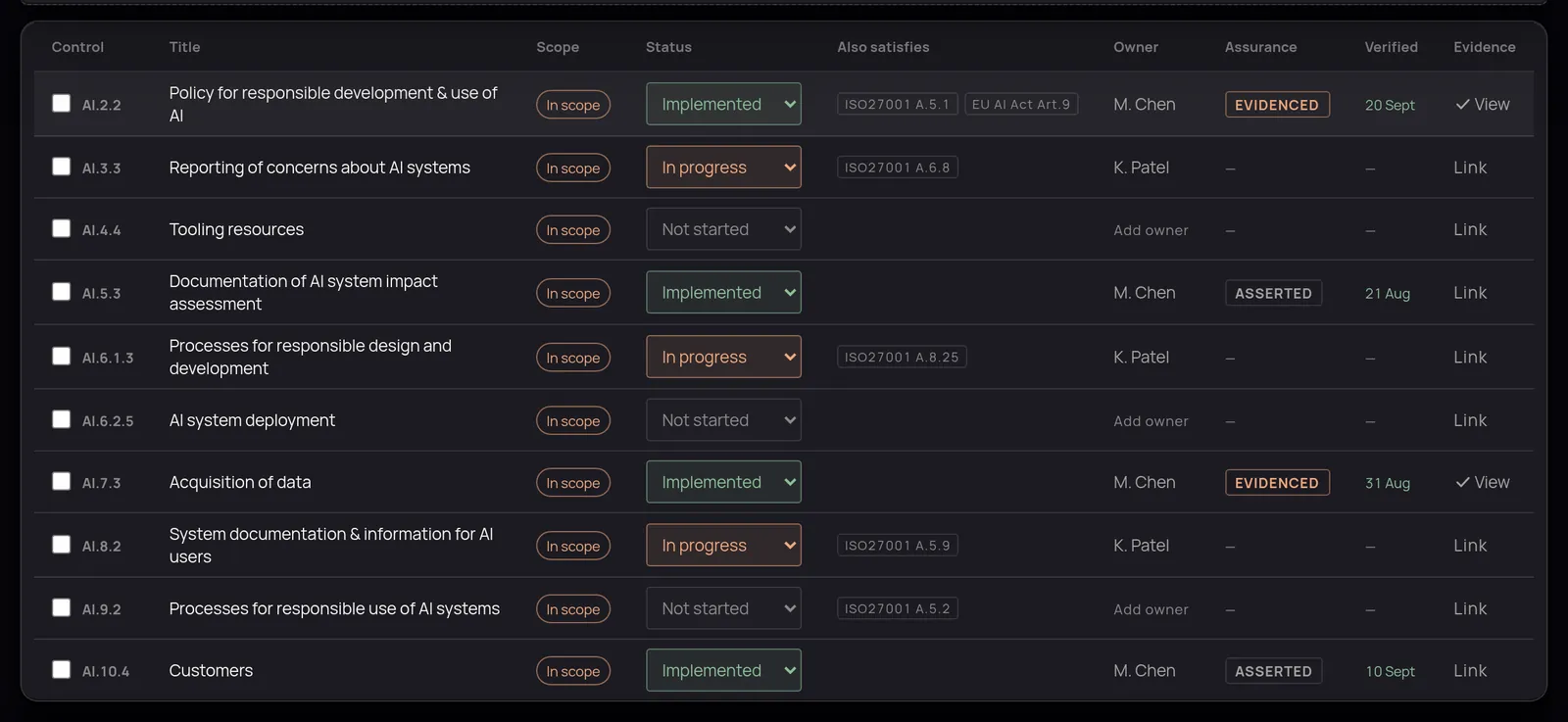Click the EVIDENCED badge for AI.2.2
The height and width of the screenshot is (722, 1568).
click(x=1277, y=105)
